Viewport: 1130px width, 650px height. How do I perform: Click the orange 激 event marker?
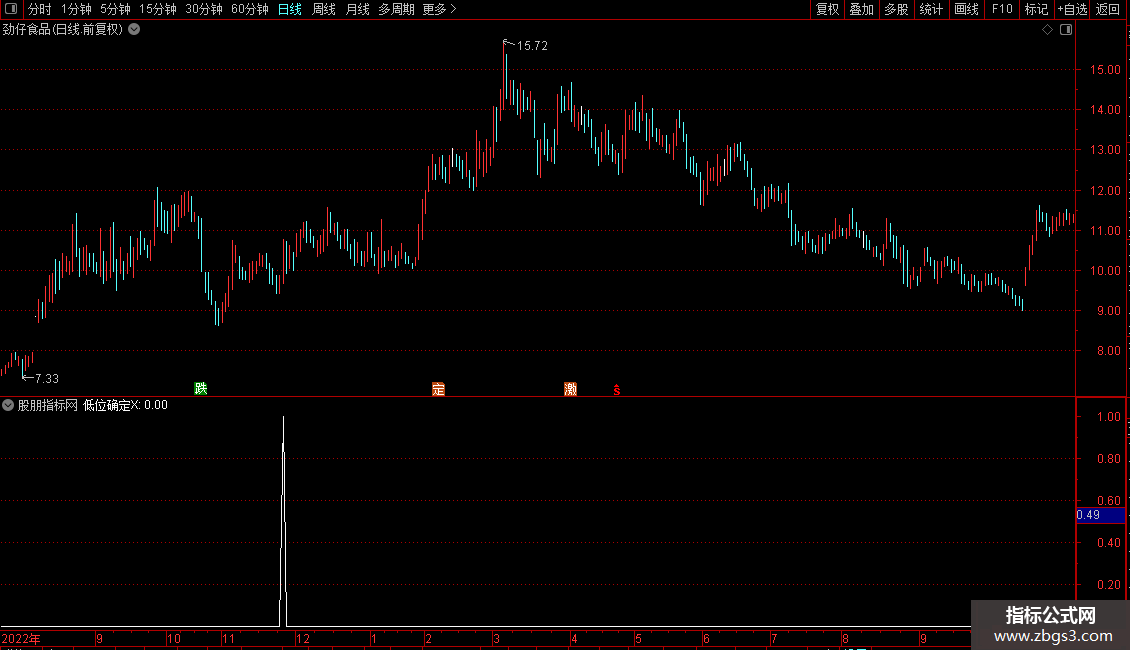(x=571, y=389)
